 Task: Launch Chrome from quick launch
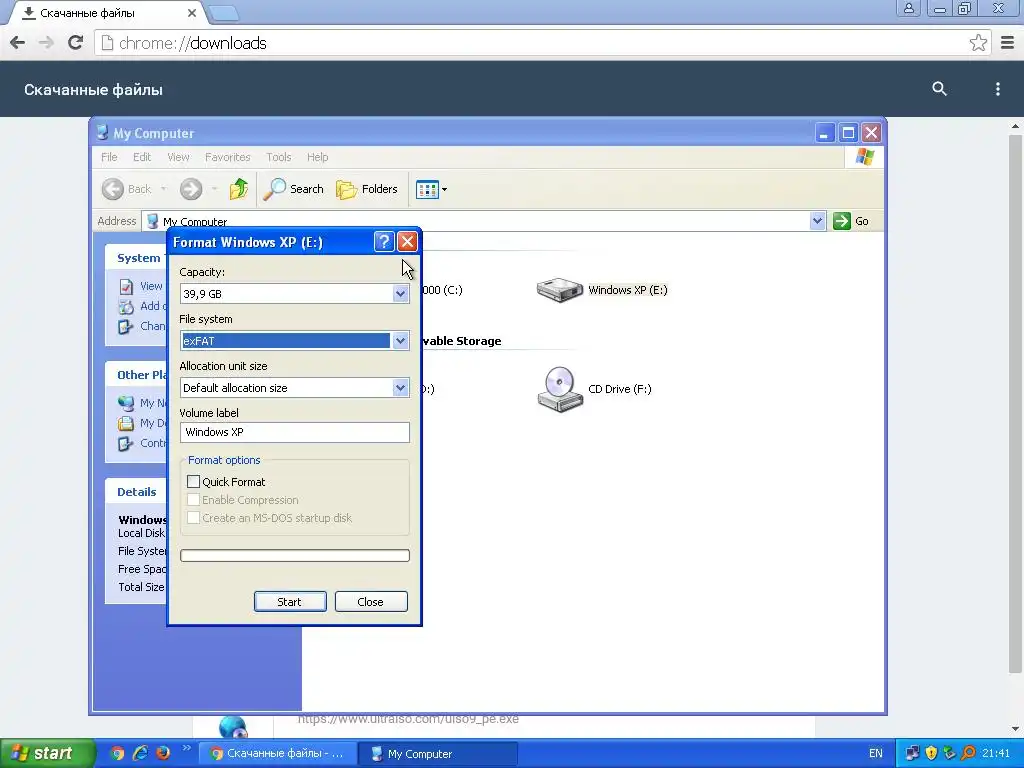click(x=118, y=753)
